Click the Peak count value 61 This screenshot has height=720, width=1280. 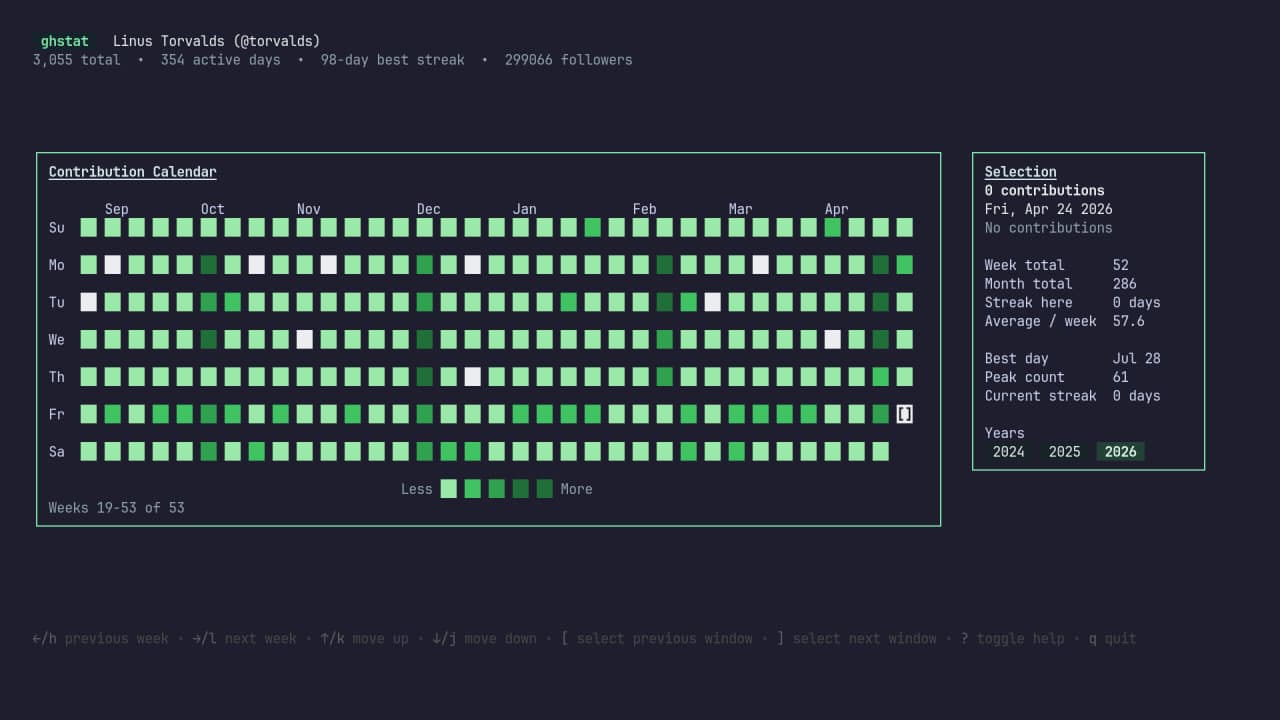click(1120, 377)
